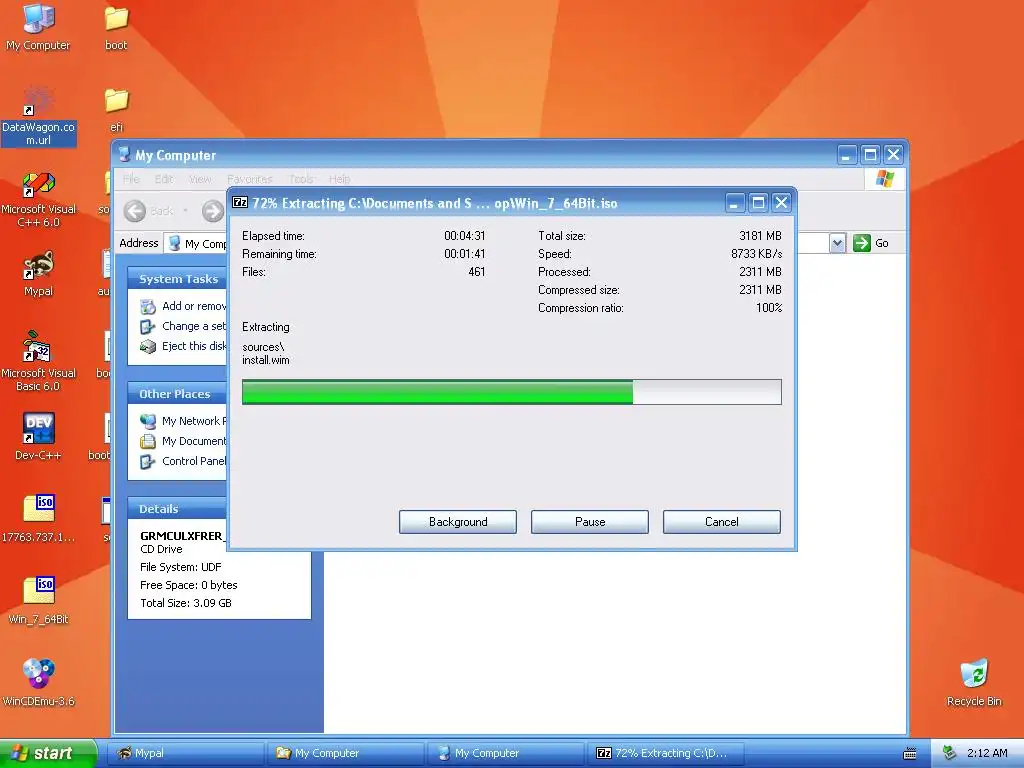The width and height of the screenshot is (1024, 768).
Task: Switch to 72% Extracting taskbar button
Action: coord(667,753)
